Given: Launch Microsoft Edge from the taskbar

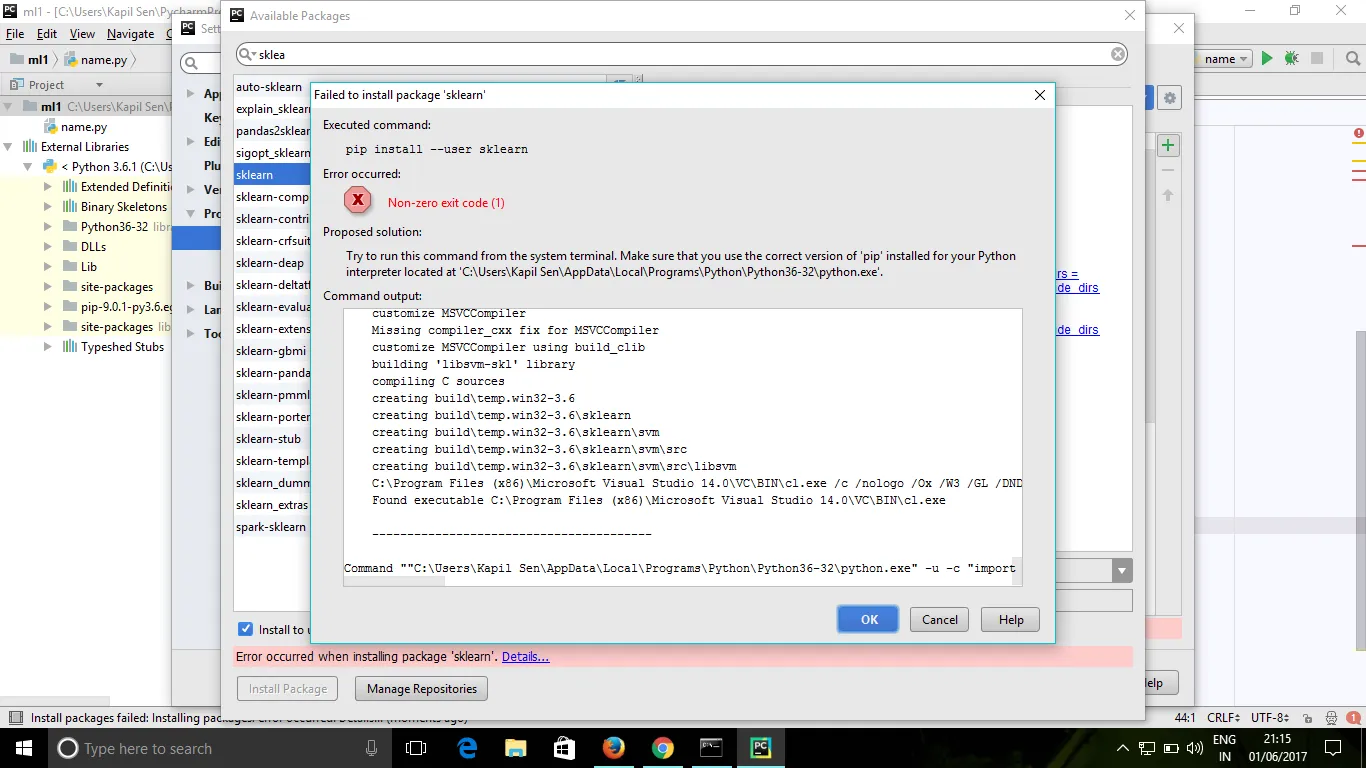Looking at the screenshot, I should click(467, 748).
